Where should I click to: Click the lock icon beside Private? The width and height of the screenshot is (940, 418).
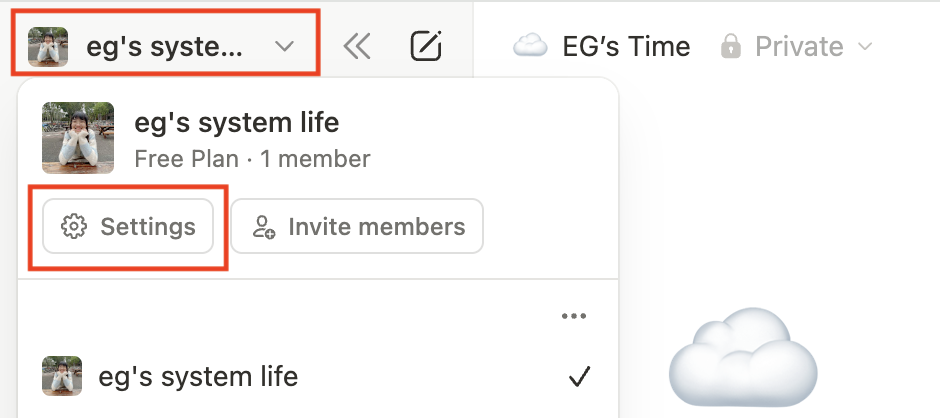tap(731, 46)
